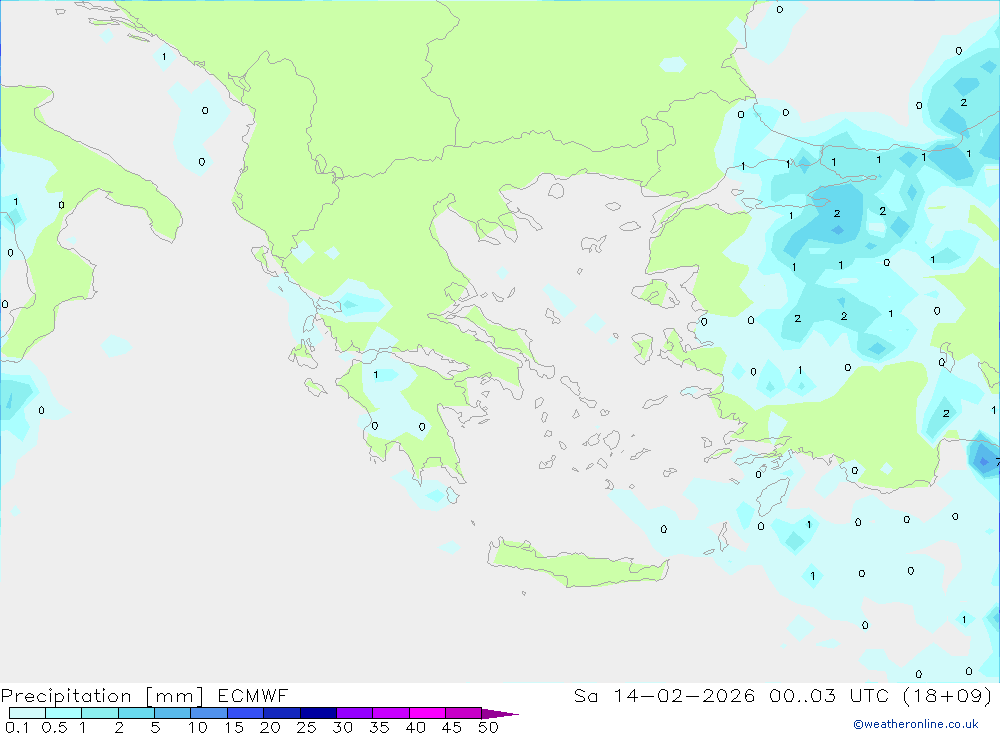1000x733 pixels.
Task: Click the '25' legend scale label
Action: point(306,727)
